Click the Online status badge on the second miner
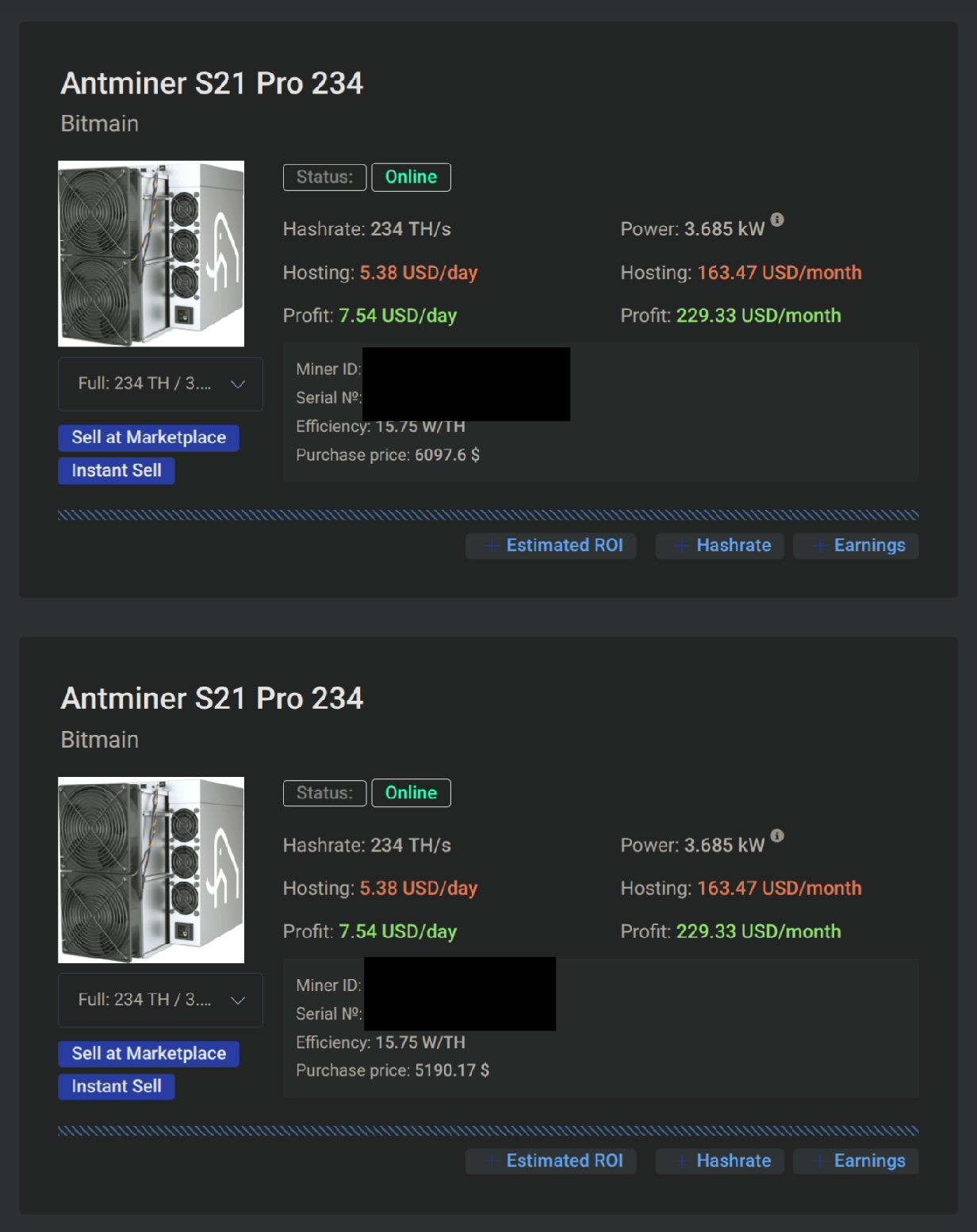Viewport: 977px width, 1232px height. (411, 793)
